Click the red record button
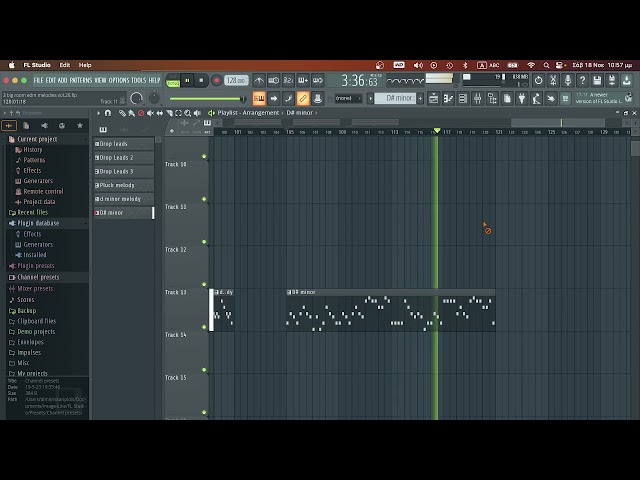Viewport: 640px width, 480px height. coord(217,80)
